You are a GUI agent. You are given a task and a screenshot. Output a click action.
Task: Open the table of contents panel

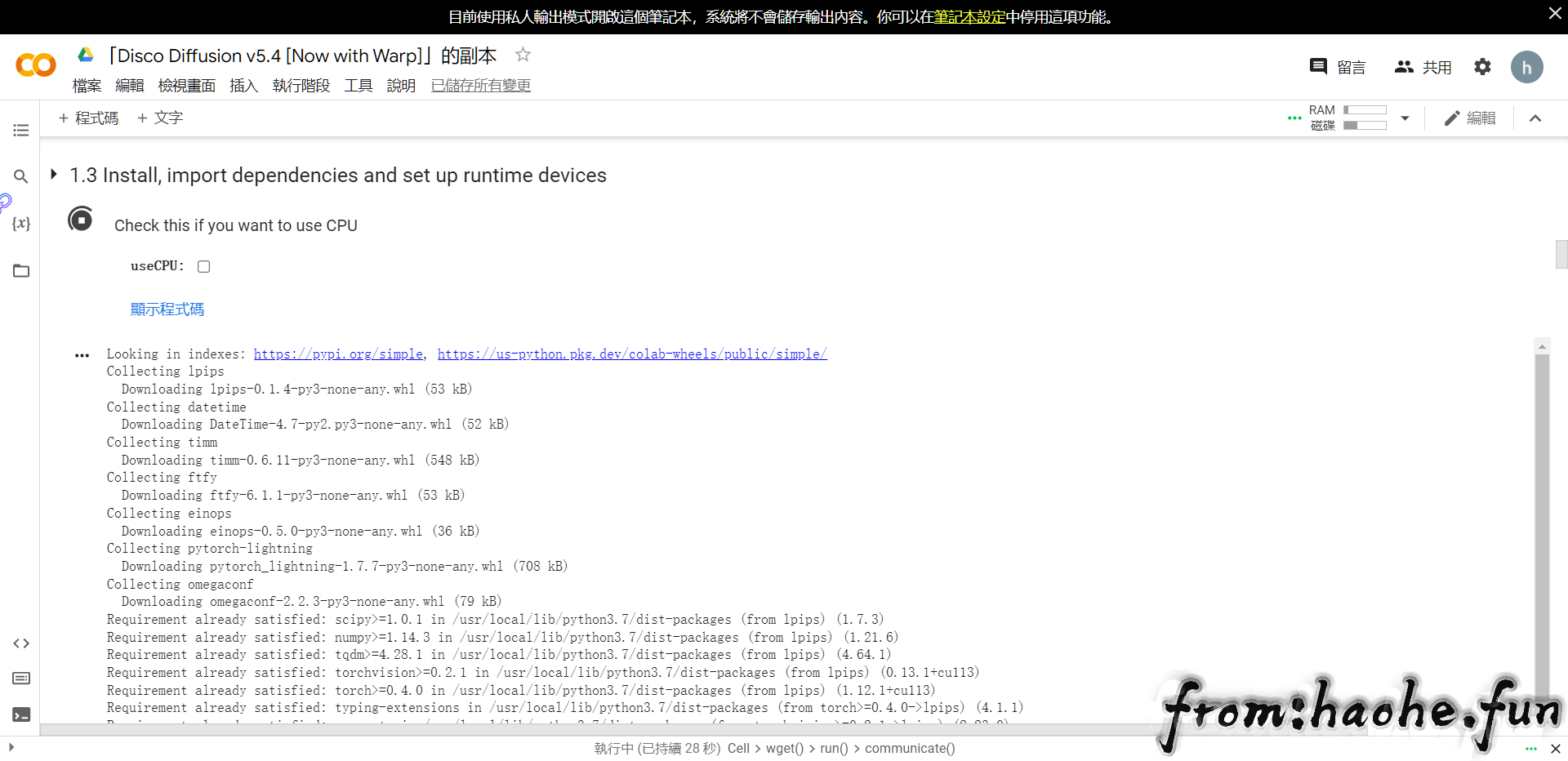pyautogui.click(x=21, y=131)
